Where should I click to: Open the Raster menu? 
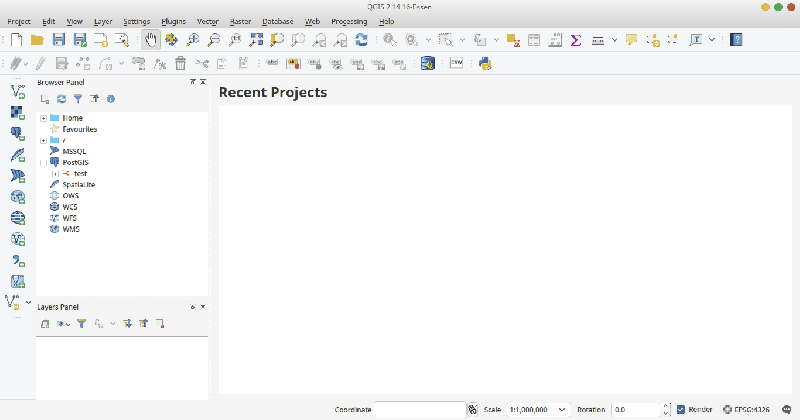pos(240,21)
